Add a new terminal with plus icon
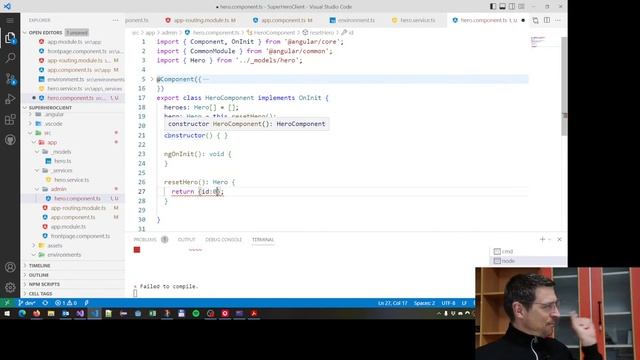This screenshot has width=640, height=360. tap(542, 240)
